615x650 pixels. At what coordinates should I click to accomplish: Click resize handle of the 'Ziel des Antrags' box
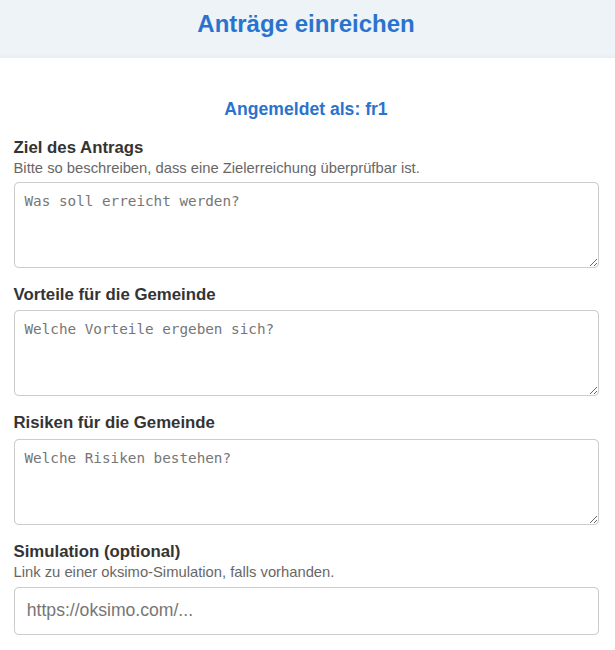coord(592,261)
